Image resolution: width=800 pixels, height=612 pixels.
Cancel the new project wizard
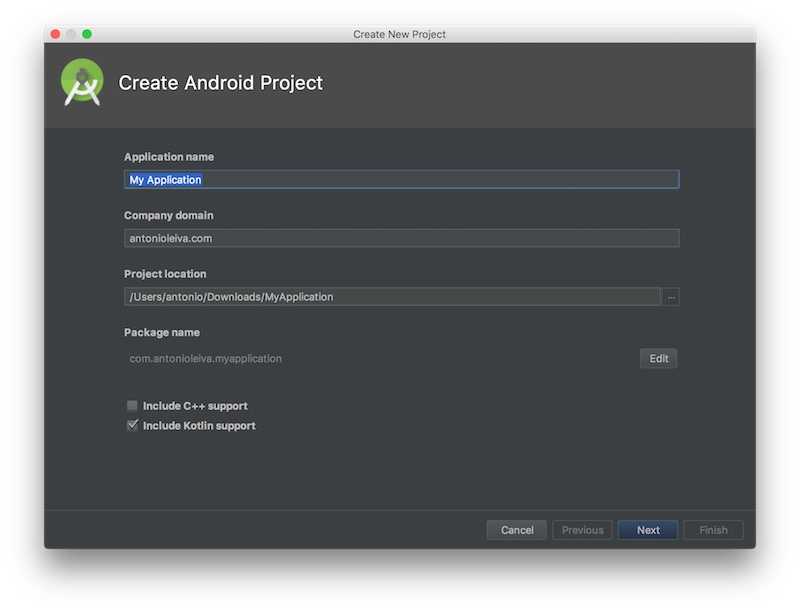pos(517,530)
